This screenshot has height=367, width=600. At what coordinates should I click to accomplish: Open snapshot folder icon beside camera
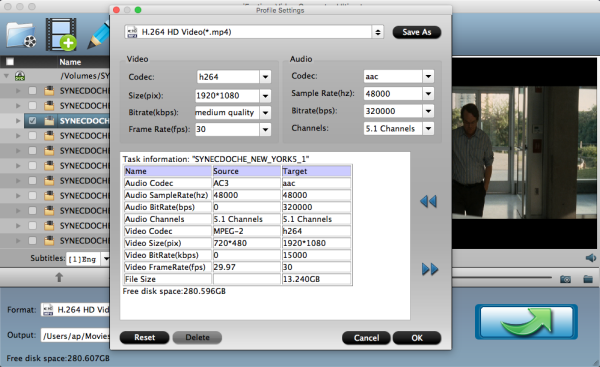pyautogui.click(x=588, y=279)
